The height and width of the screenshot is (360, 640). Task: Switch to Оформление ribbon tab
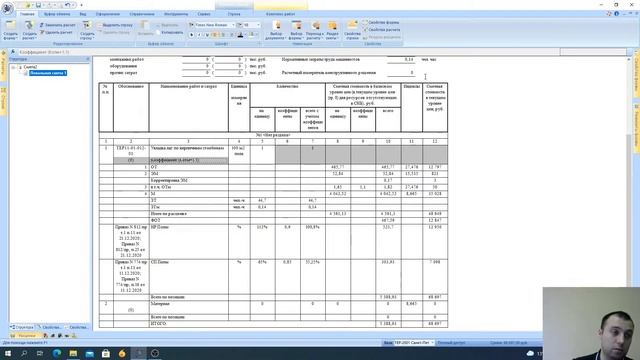tap(108, 14)
